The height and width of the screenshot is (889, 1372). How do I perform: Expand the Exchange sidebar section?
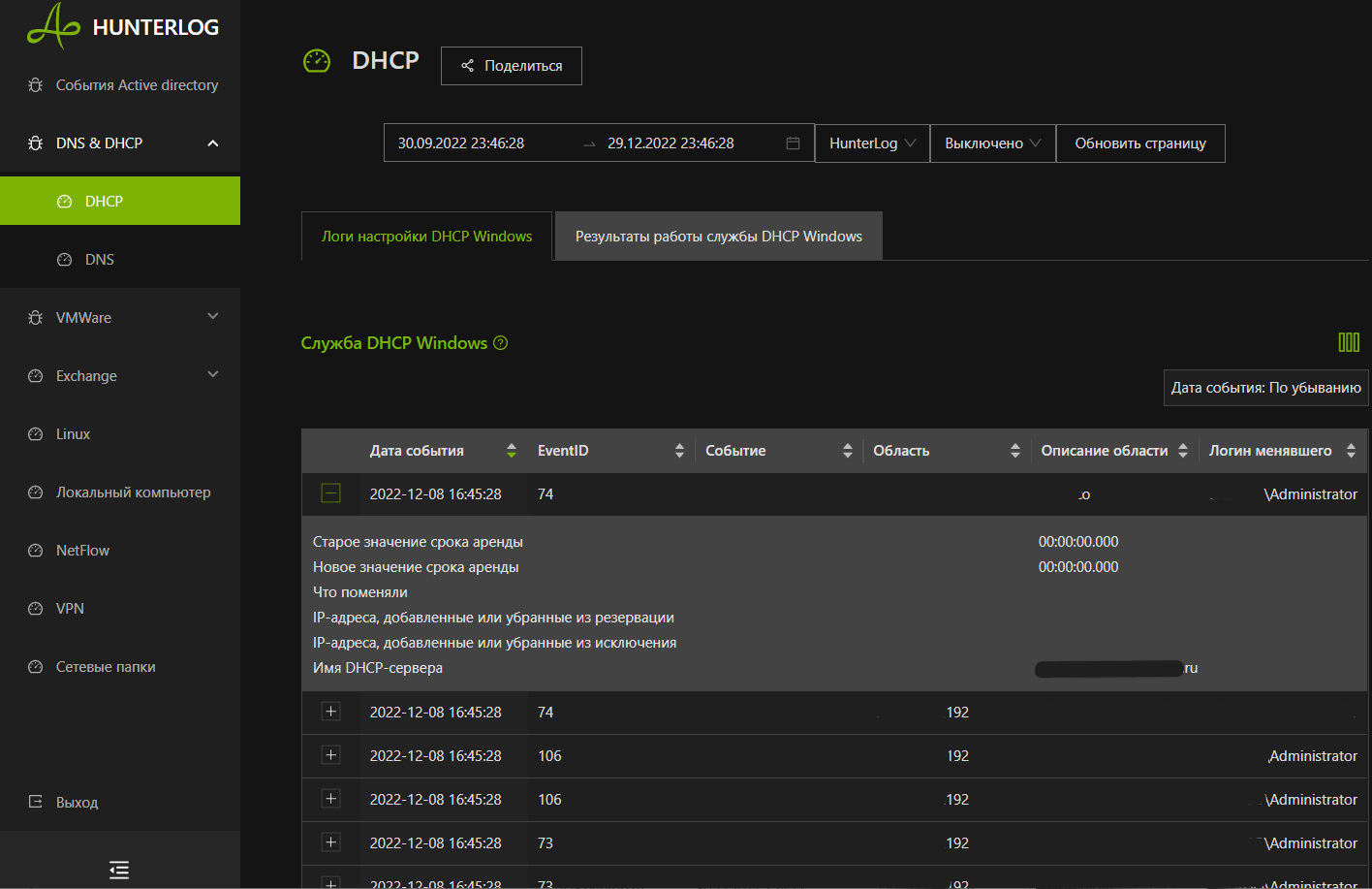tap(213, 374)
